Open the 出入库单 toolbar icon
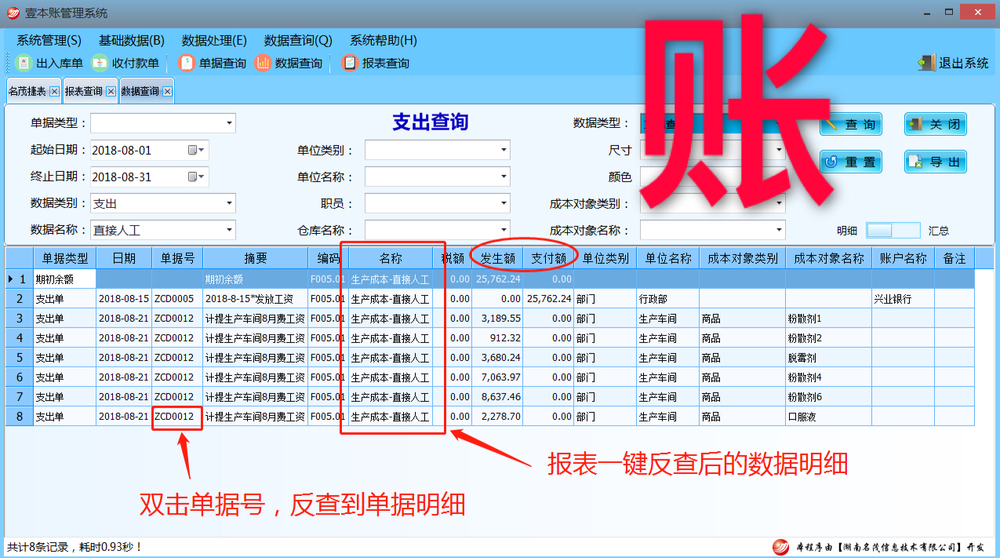This screenshot has height=558, width=1000. (x=24, y=63)
